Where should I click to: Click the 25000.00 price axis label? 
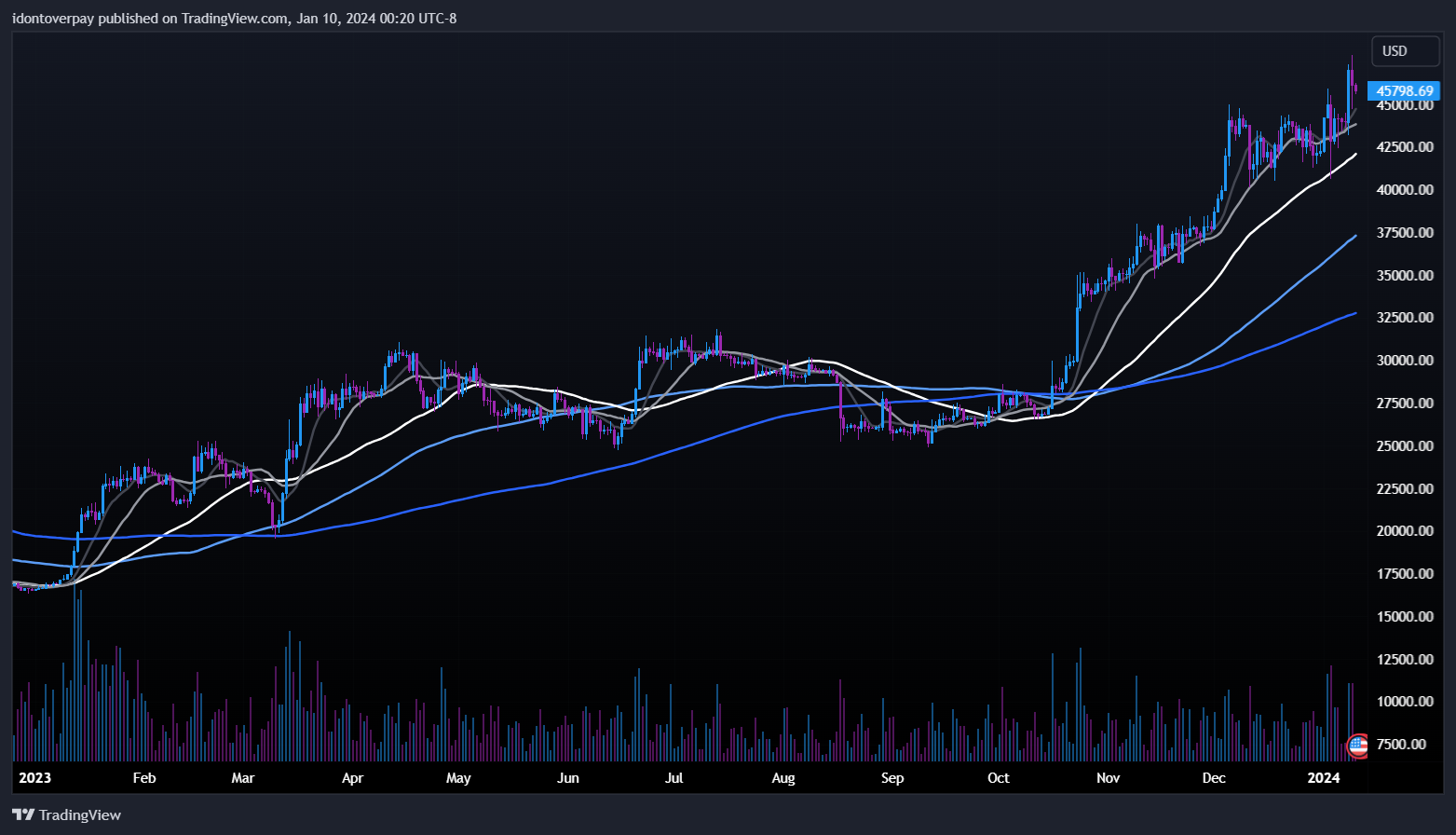1405,446
